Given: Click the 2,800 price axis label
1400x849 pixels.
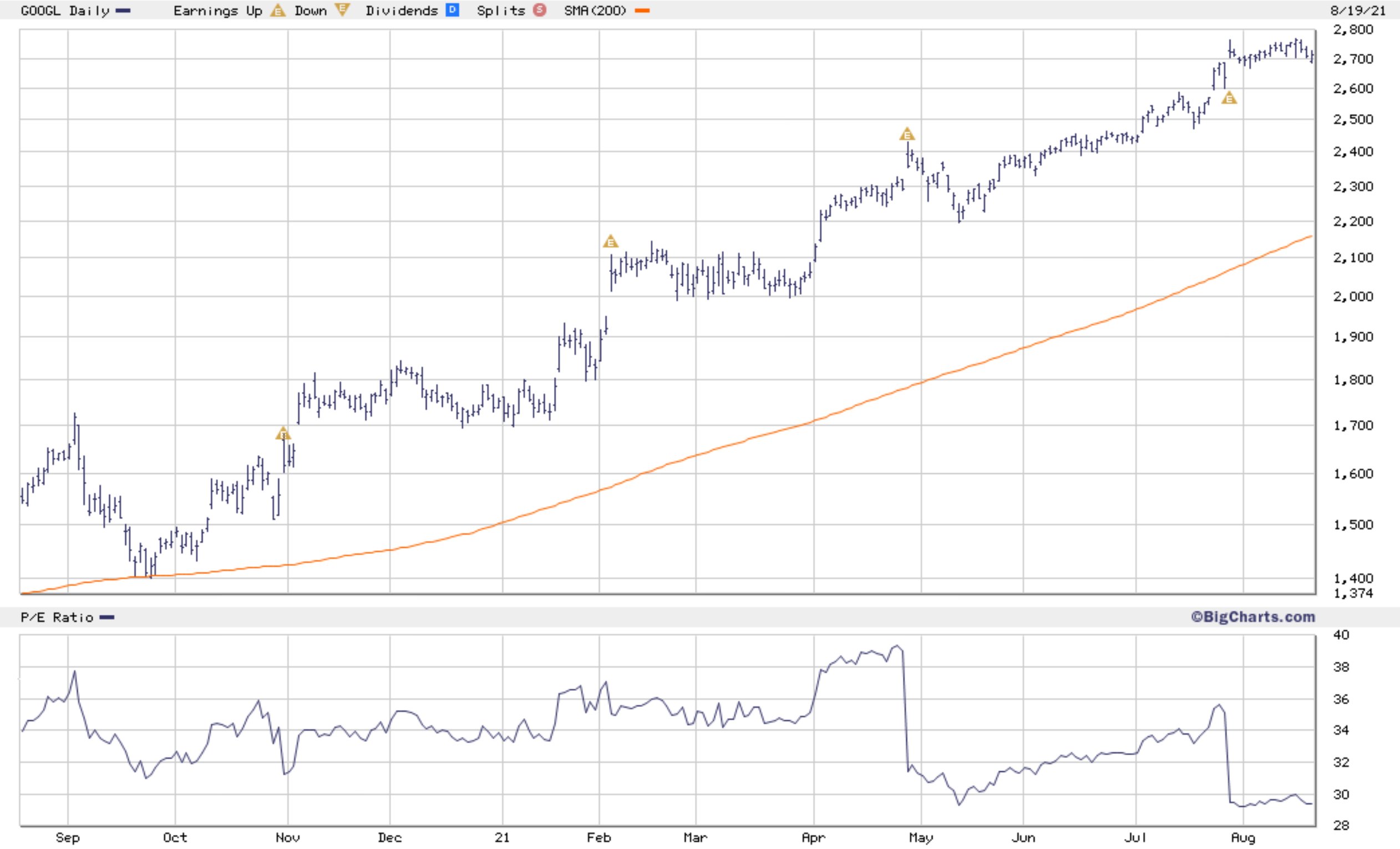Looking at the screenshot, I should coord(1353,29).
